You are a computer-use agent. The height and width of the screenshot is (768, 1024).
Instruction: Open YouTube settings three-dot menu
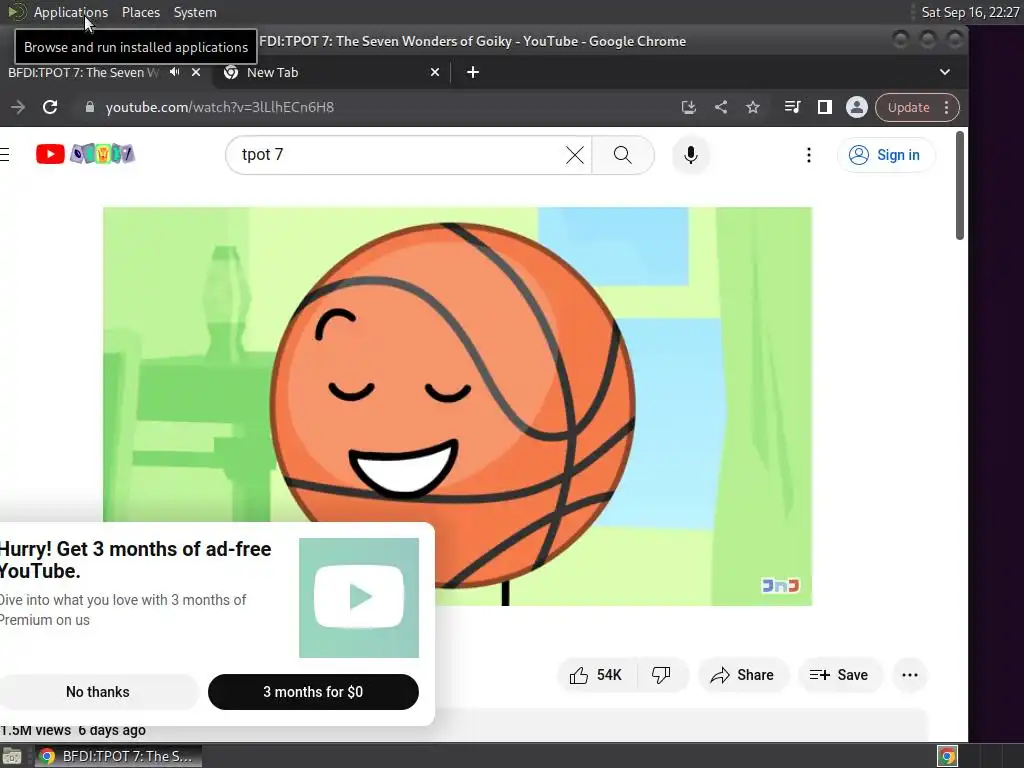808,155
